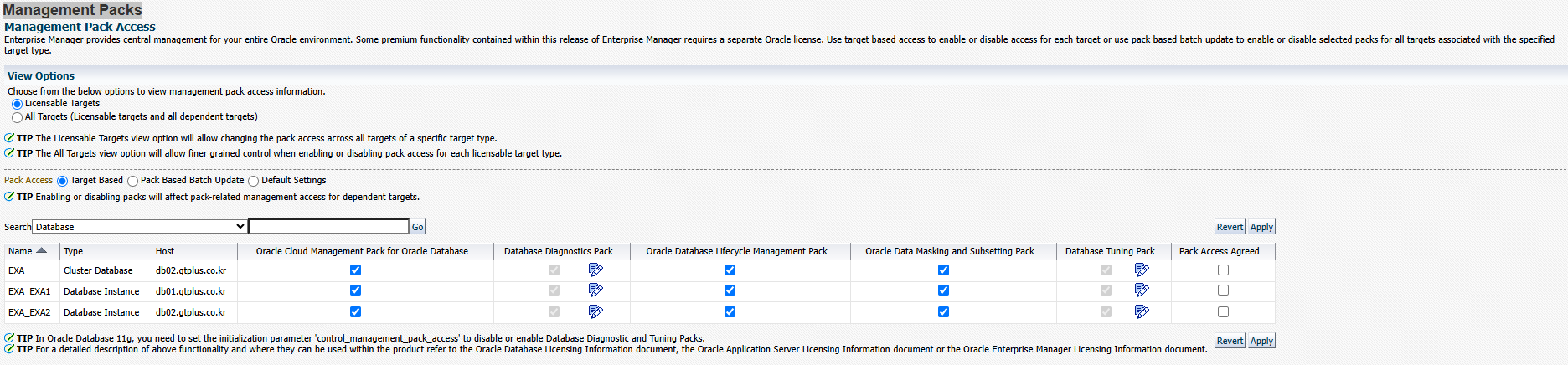The image size is (1568, 365).
Task: Choose Target Based pack access
Action: click(x=62, y=181)
